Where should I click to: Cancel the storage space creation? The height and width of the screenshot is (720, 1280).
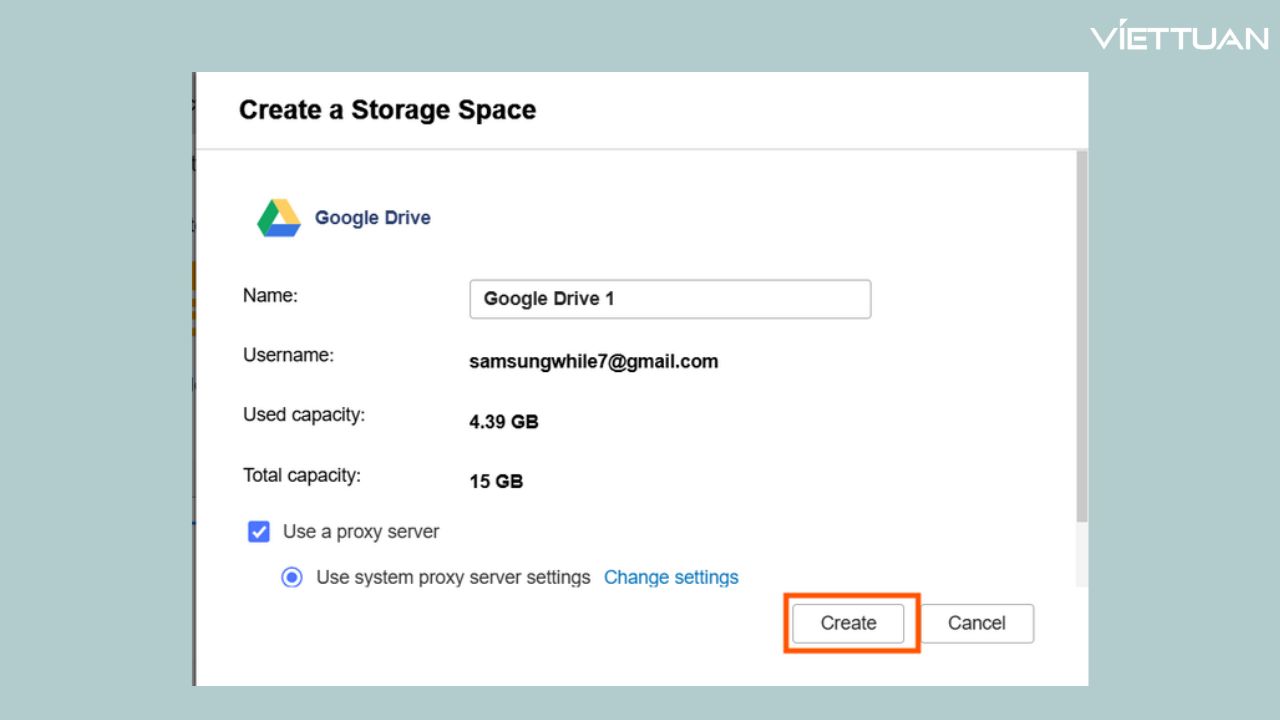coord(976,622)
